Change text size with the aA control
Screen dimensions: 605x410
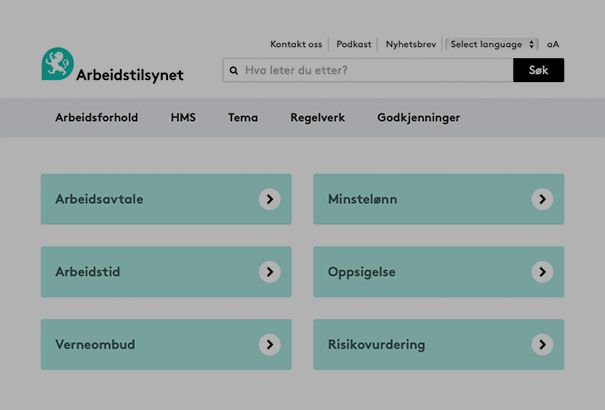(x=553, y=44)
